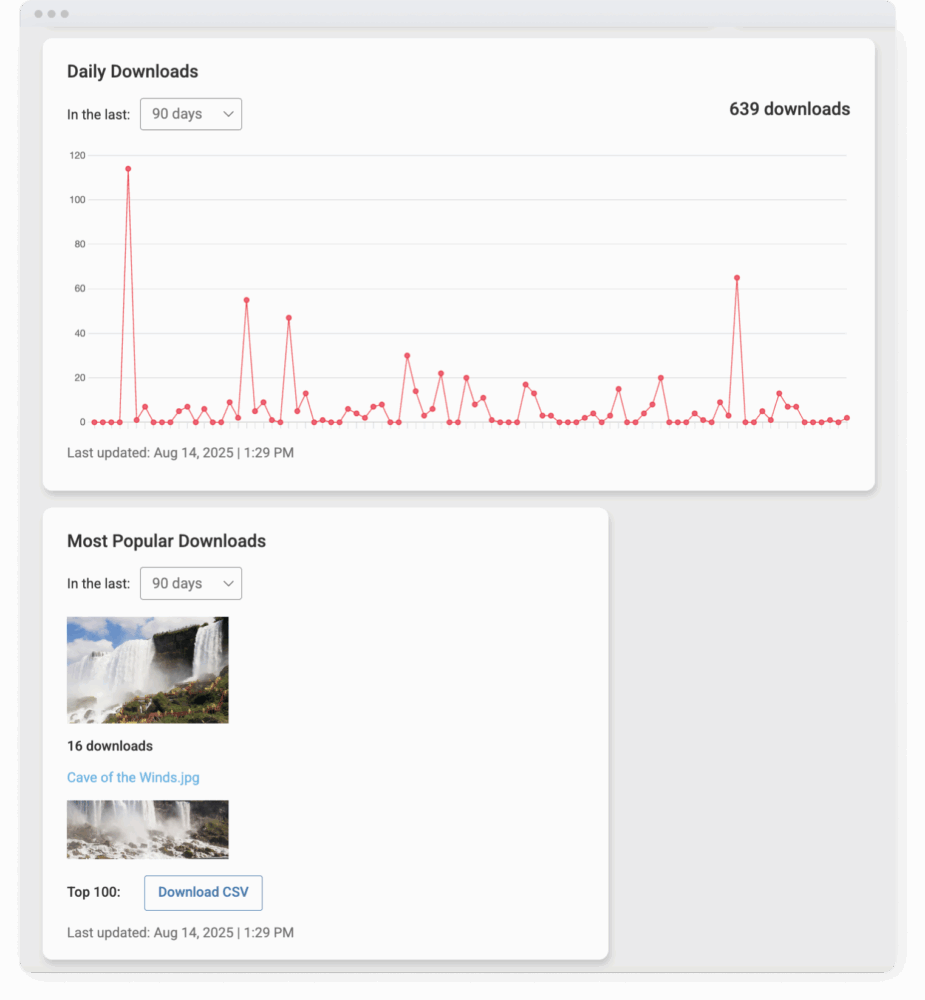Click the second waterfall thumbnail above Top 100

click(147, 829)
